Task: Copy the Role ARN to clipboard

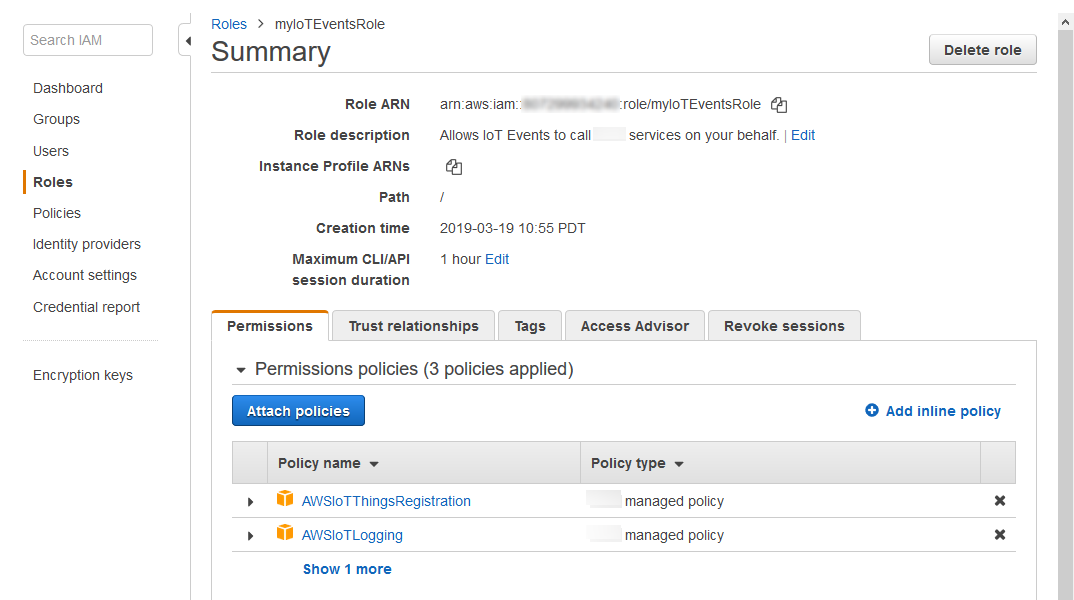Action: (780, 105)
